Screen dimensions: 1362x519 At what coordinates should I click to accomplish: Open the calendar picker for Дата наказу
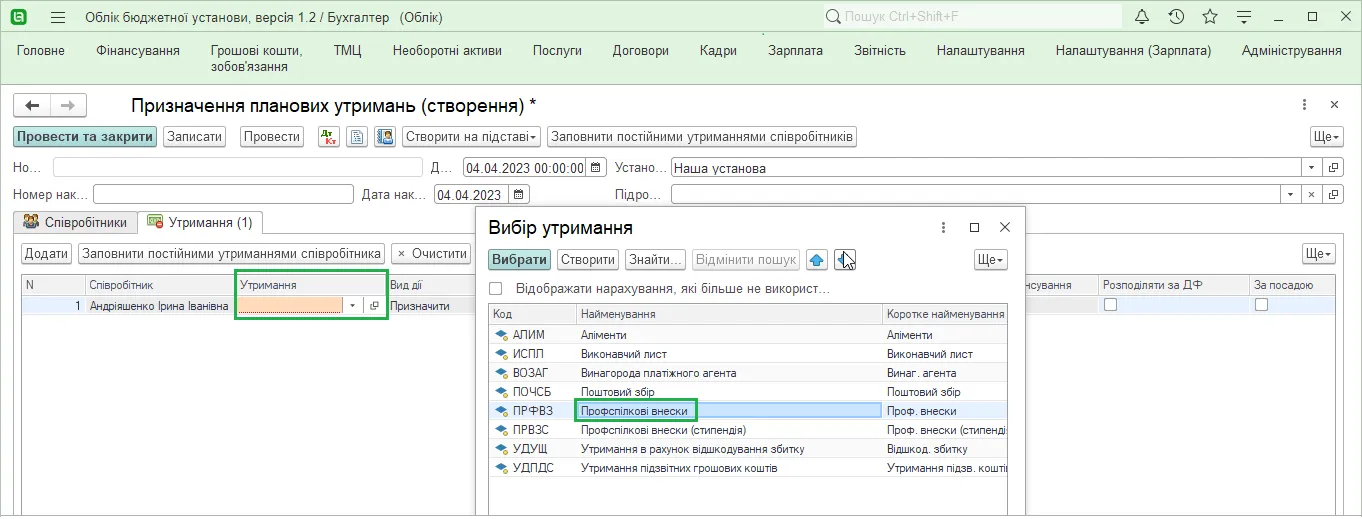(519, 194)
